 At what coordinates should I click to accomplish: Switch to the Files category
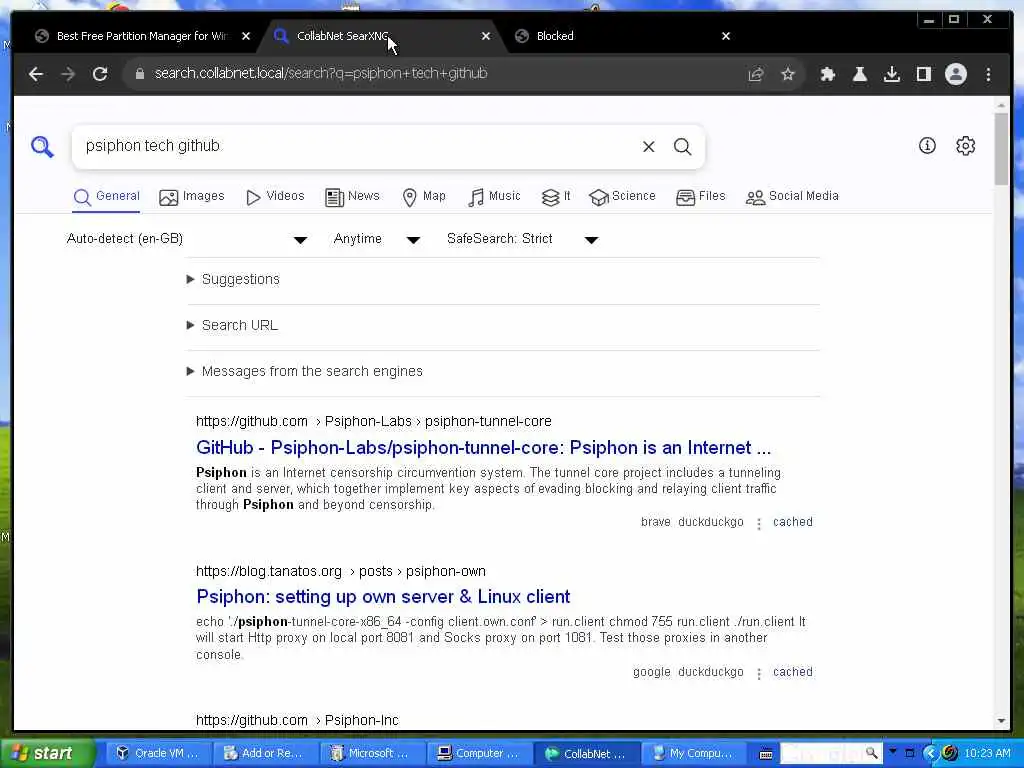pos(701,197)
